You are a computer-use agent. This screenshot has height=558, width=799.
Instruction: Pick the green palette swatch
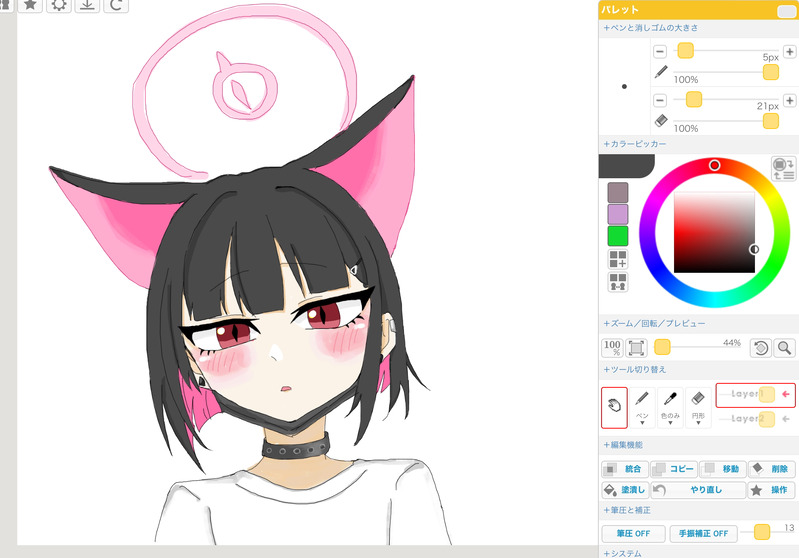click(x=618, y=236)
